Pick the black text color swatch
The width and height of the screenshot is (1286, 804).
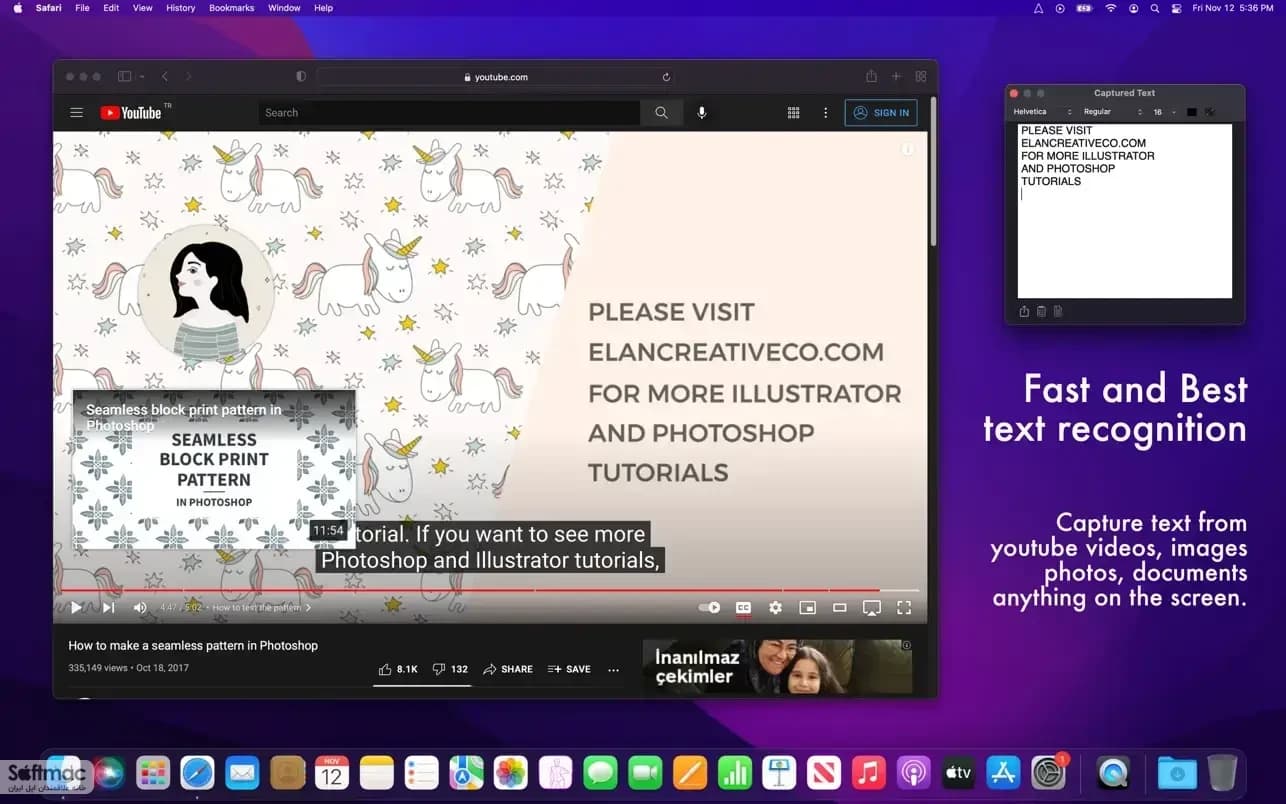[x=1191, y=112]
